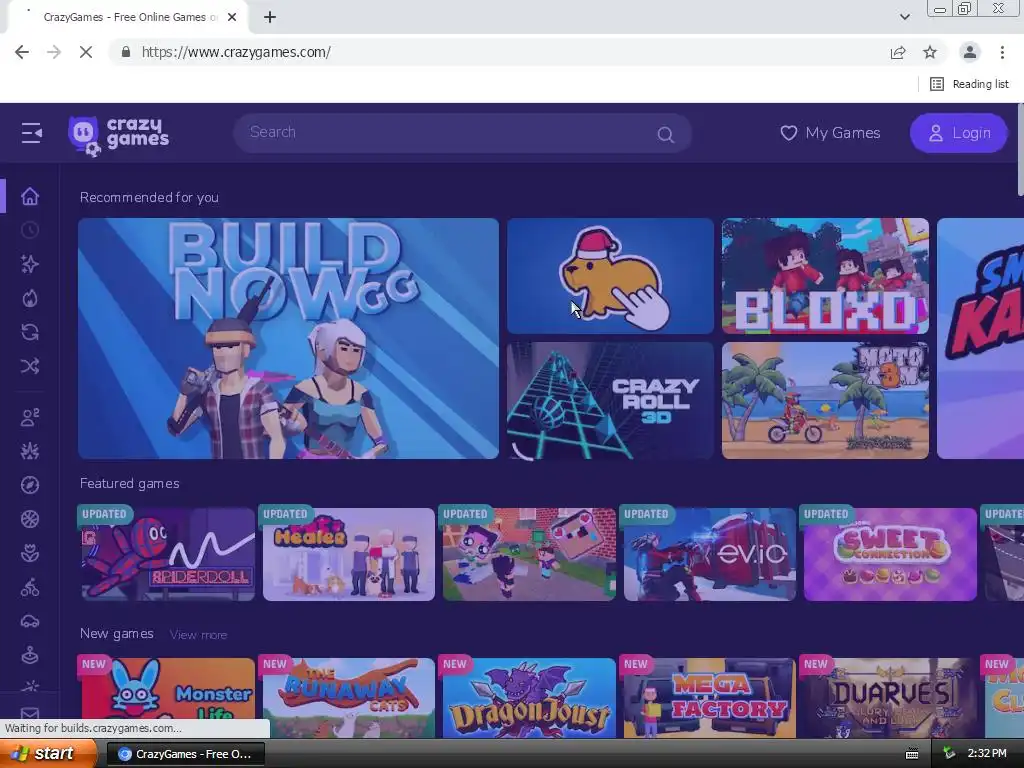Bookmark this page with the star icon
1024x768 pixels.
(x=930, y=52)
